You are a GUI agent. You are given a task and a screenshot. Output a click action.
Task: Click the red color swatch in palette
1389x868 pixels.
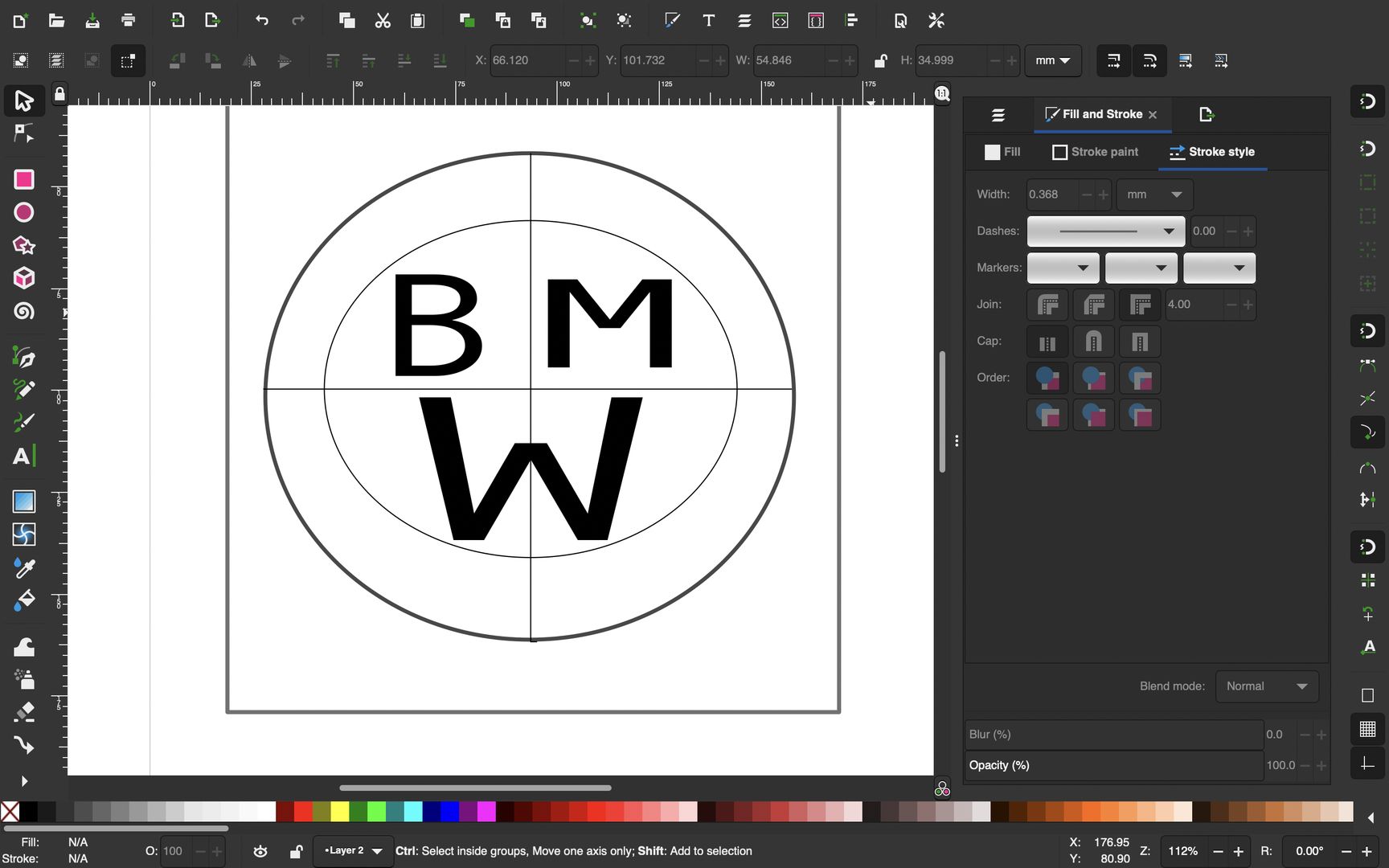tap(303, 812)
